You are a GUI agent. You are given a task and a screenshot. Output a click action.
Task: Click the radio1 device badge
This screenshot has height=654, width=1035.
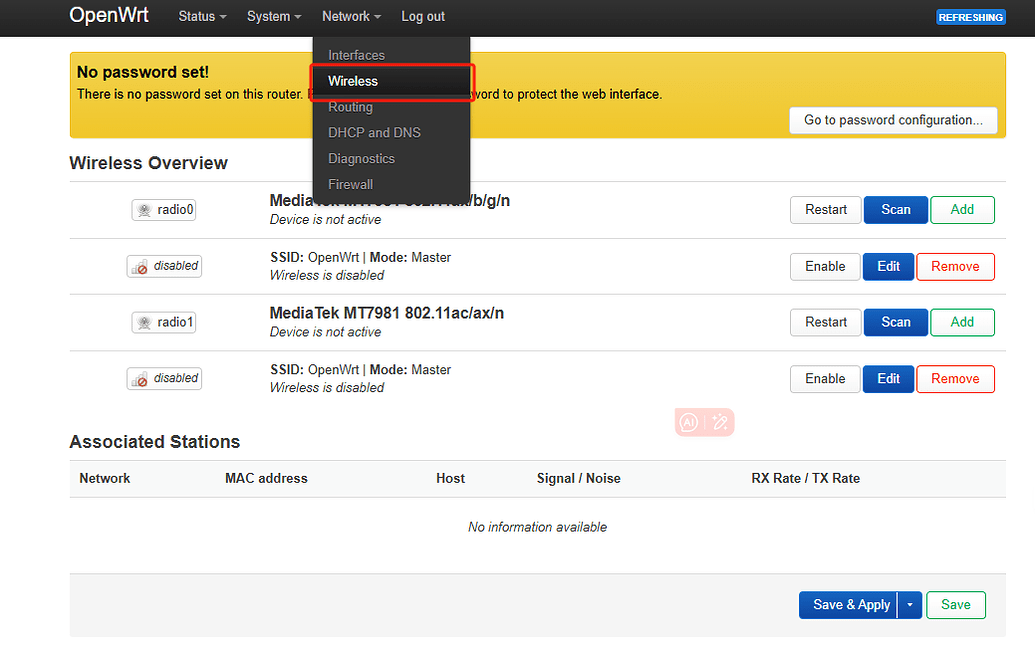coord(164,322)
